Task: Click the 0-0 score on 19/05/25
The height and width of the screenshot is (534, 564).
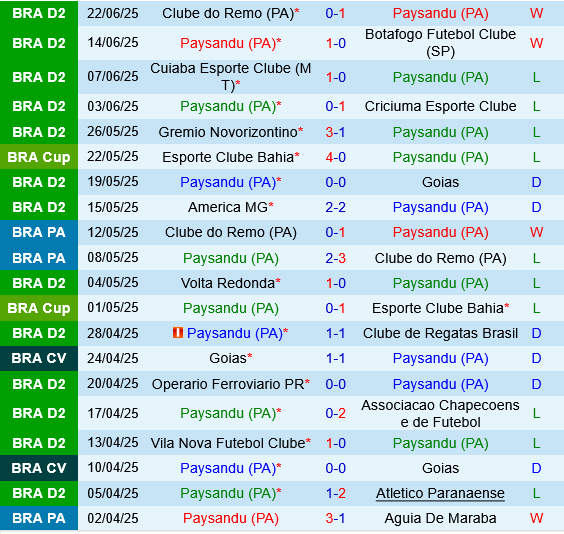Action: 335,182
